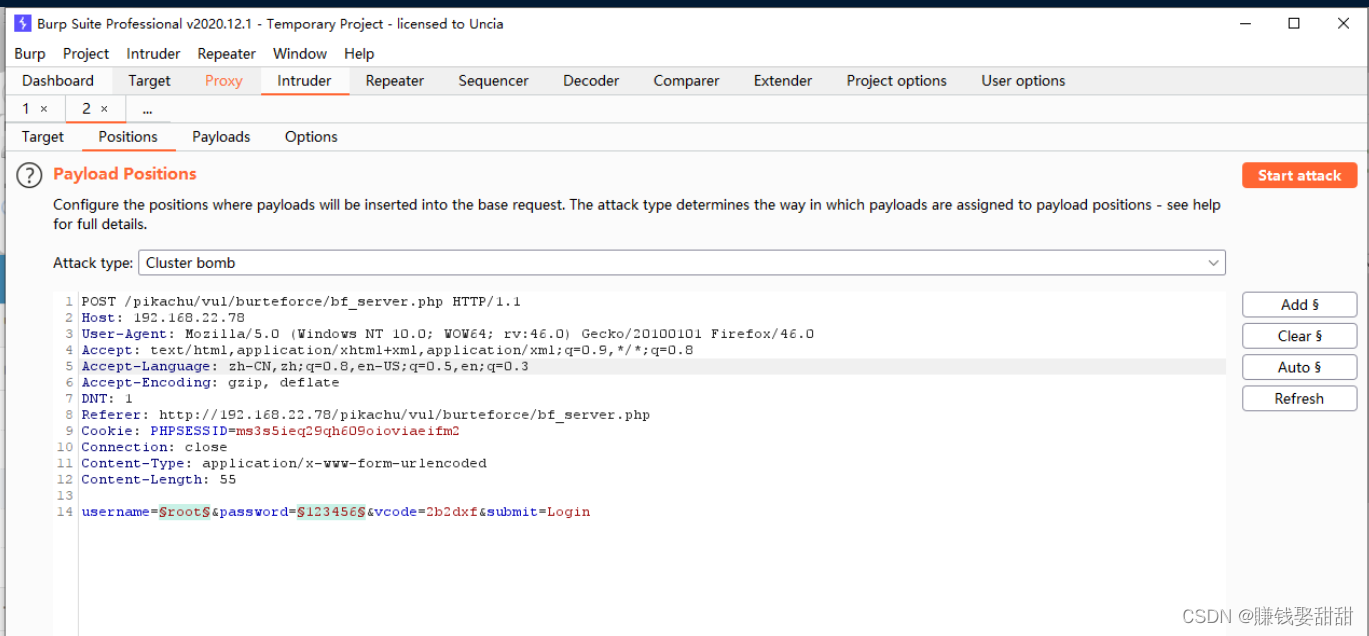Open the Attack type dropdown
Image resolution: width=1369 pixels, height=636 pixels.
click(x=681, y=263)
